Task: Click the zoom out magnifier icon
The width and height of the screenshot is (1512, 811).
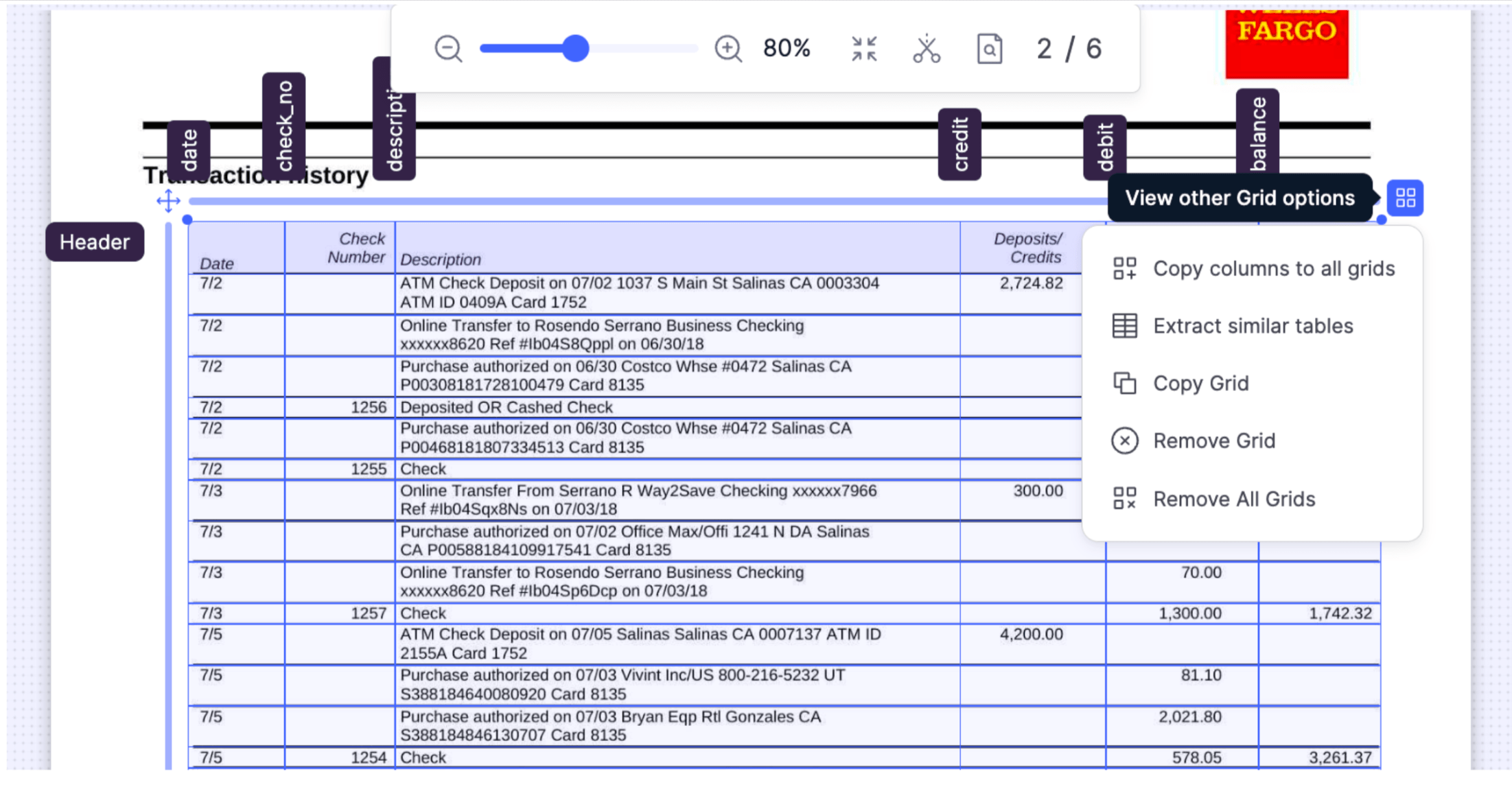Action: click(x=448, y=49)
